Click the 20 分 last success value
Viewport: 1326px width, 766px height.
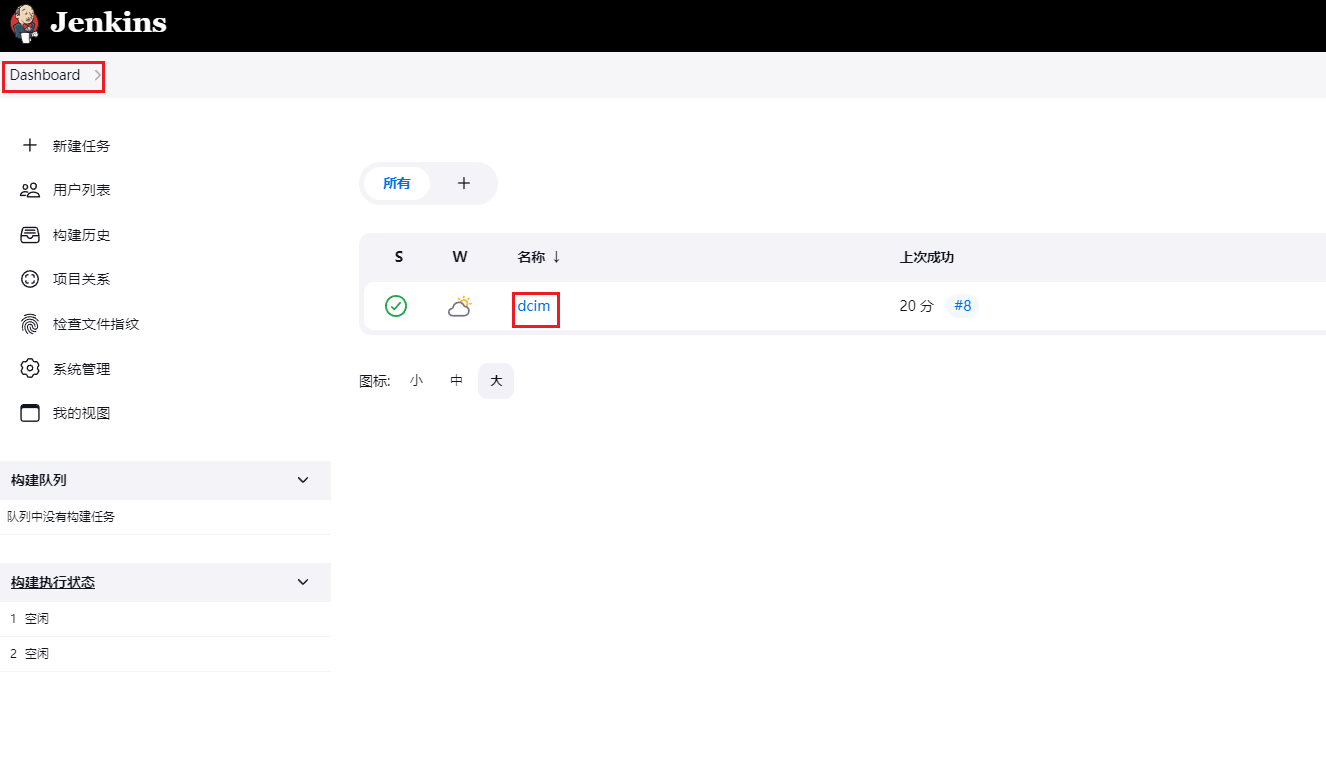916,306
